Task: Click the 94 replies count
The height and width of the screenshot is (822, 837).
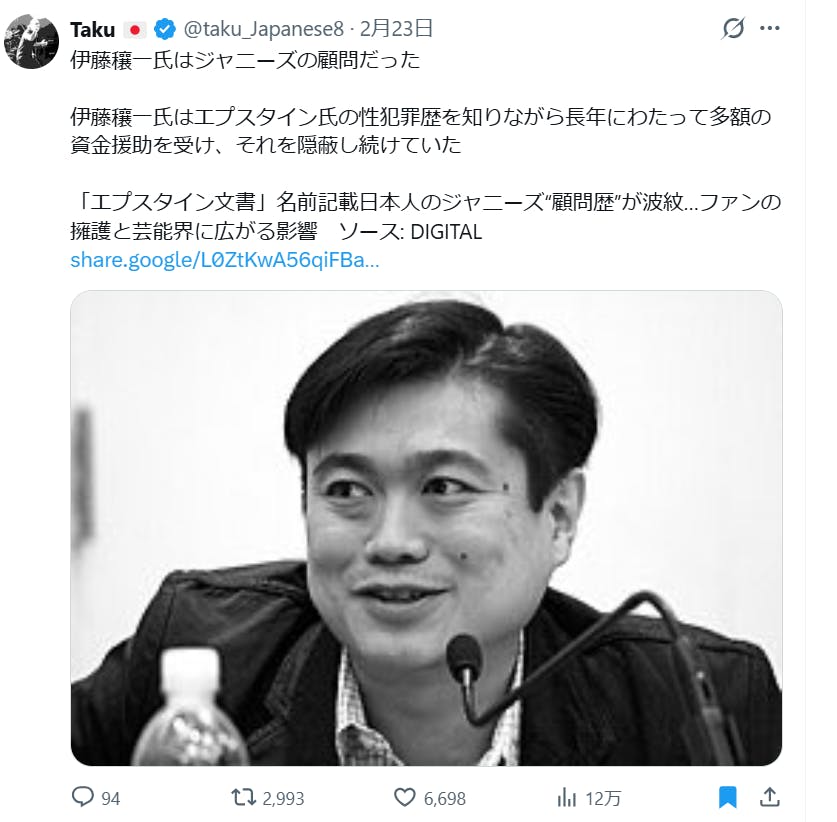Action: [110, 799]
